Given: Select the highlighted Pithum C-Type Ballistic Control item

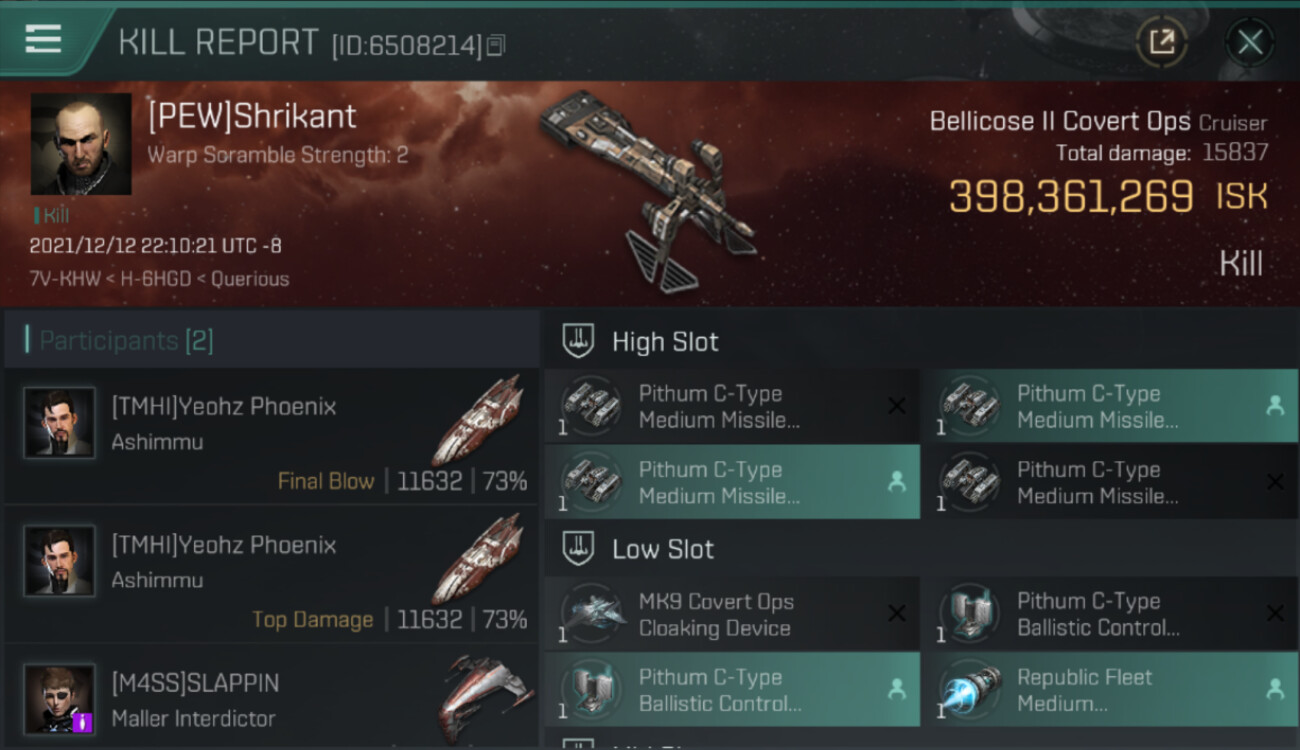Looking at the screenshot, I should point(732,690).
